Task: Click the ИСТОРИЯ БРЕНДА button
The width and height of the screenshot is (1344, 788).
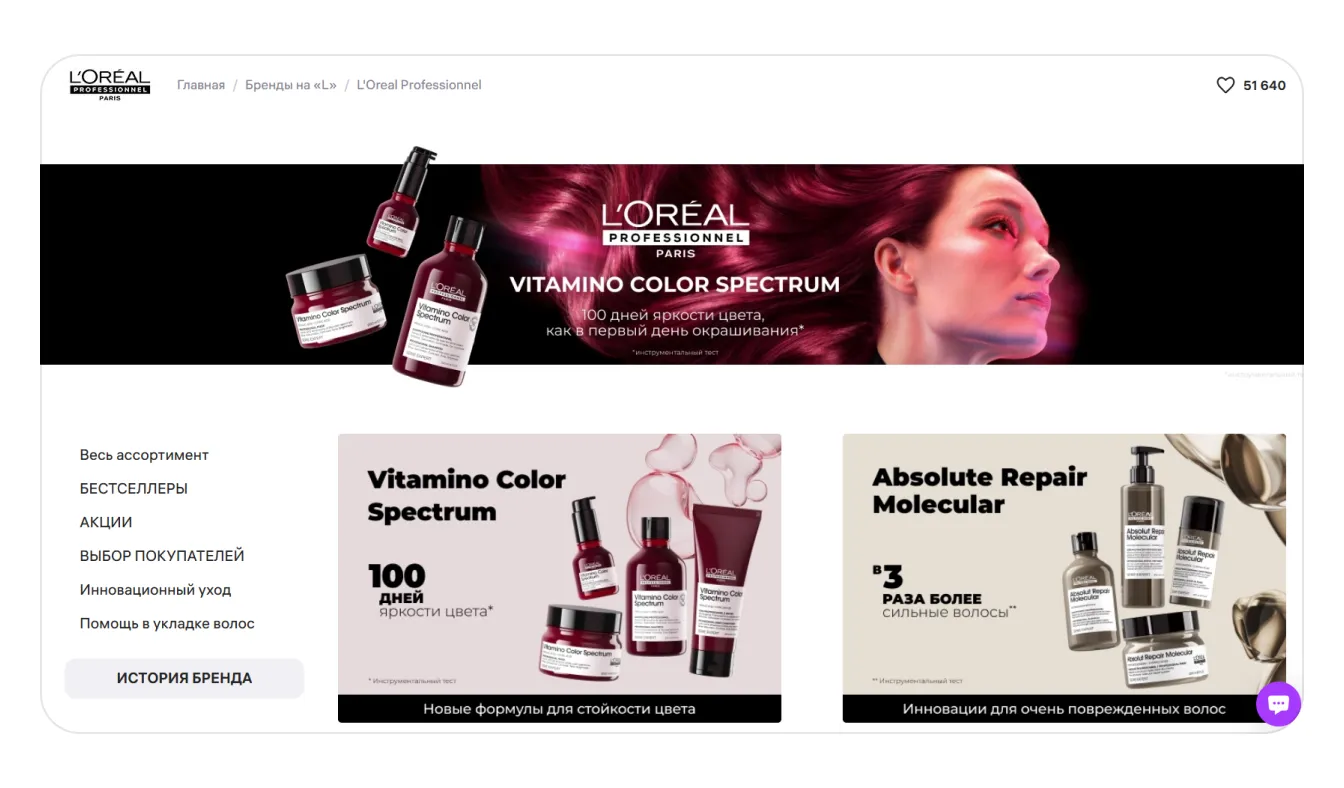Action: (x=184, y=678)
